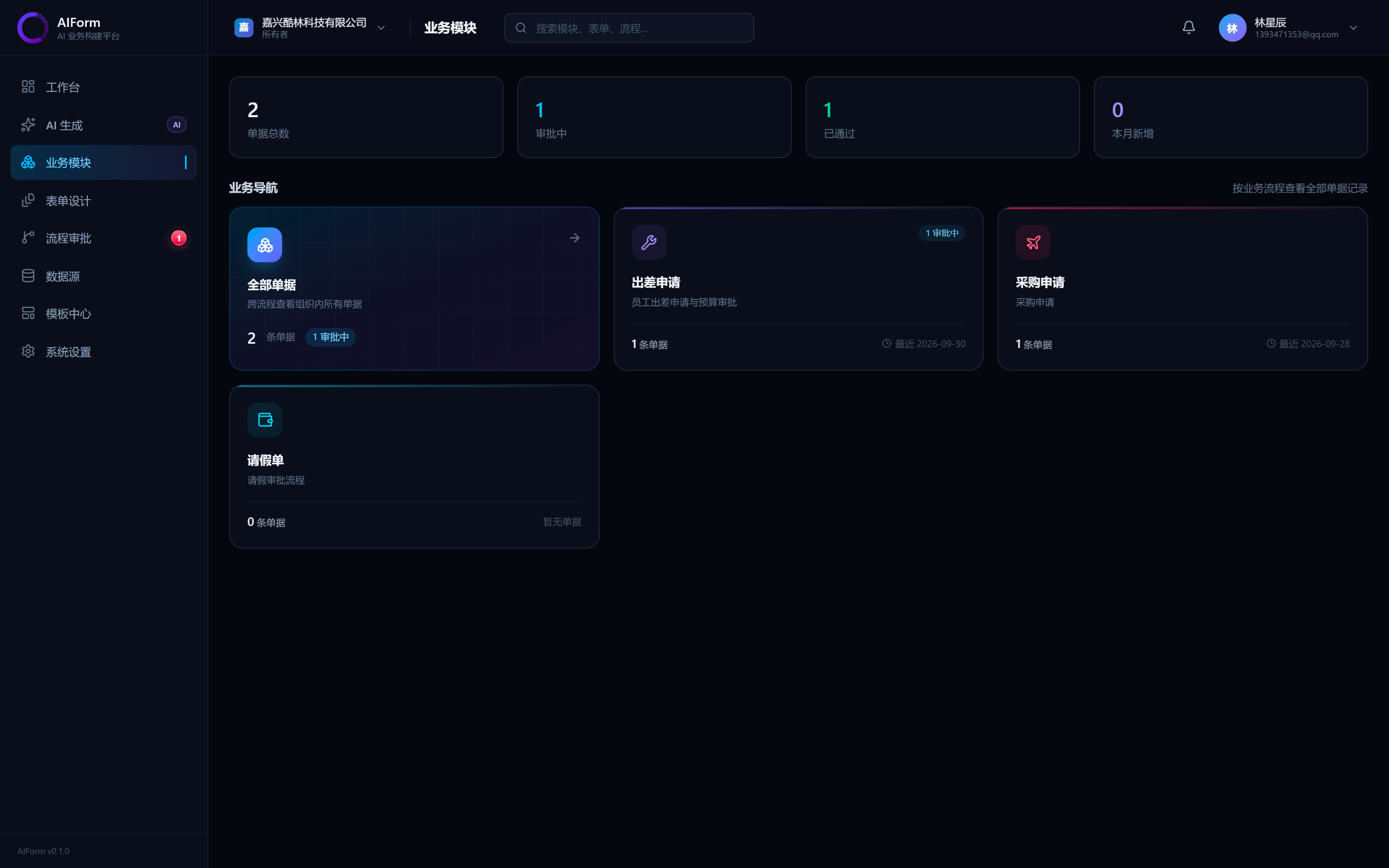This screenshot has width=1389, height=868.
Task: Click the 林 user avatar
Action: [x=1232, y=27]
